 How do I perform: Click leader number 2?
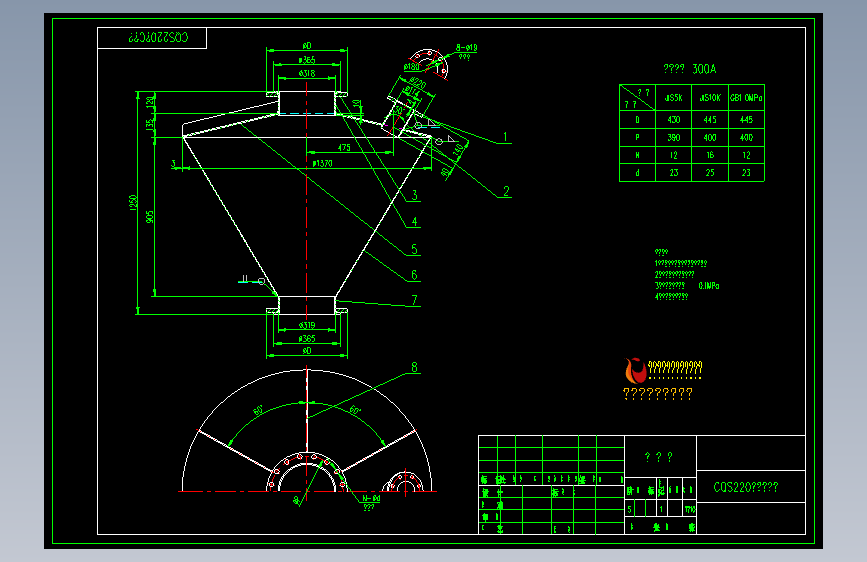(505, 191)
